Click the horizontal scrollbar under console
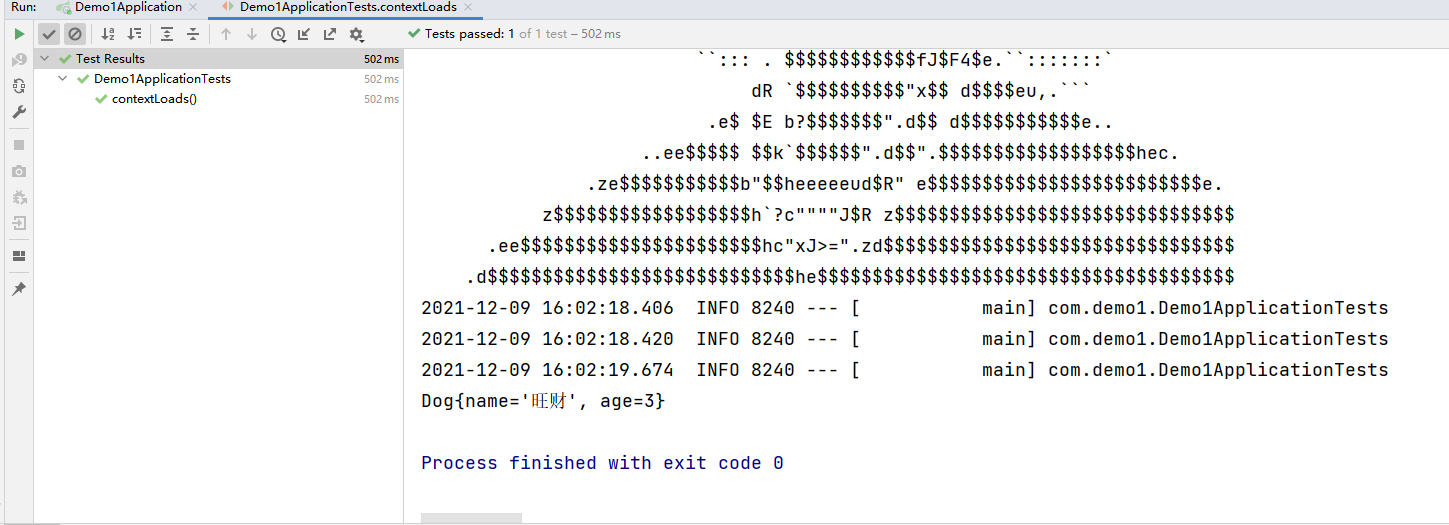This screenshot has width=1449, height=525. click(471, 518)
